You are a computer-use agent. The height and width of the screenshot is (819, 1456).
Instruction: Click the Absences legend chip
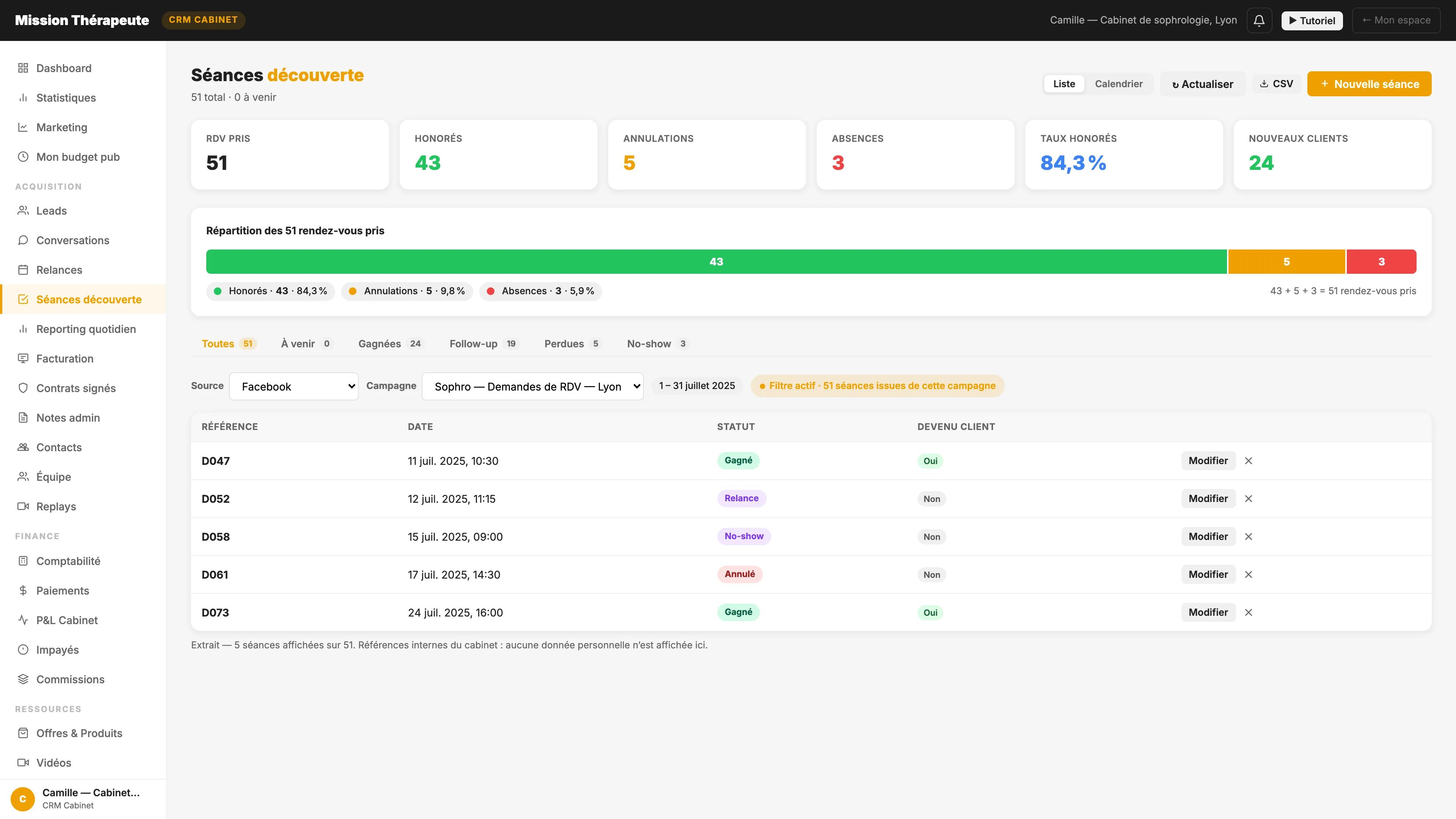pyautogui.click(x=540, y=291)
